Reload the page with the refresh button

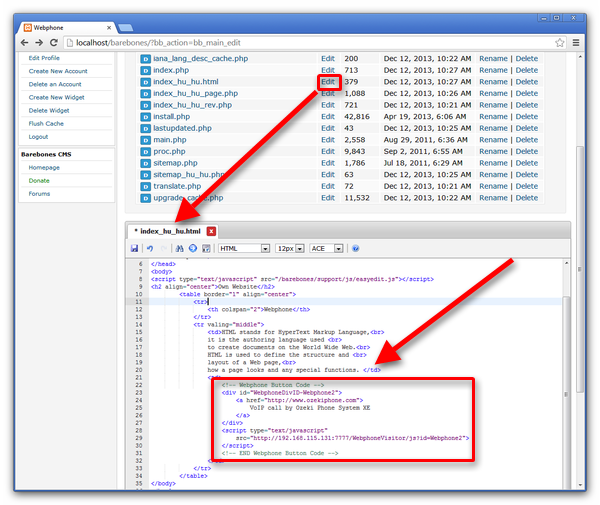(54, 42)
